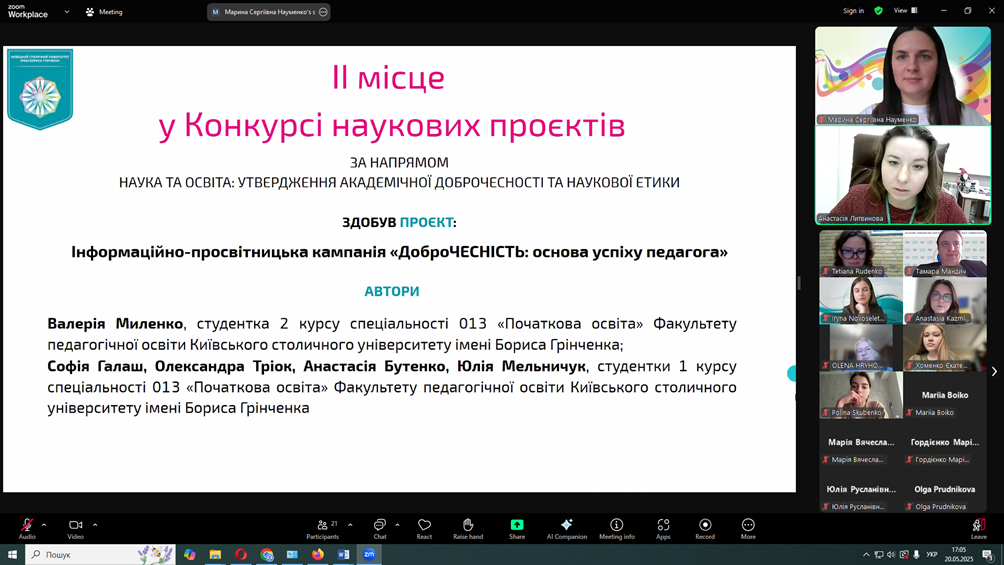Switch to the Meeting tab
The image size is (1004, 565).
pyautogui.click(x=104, y=12)
